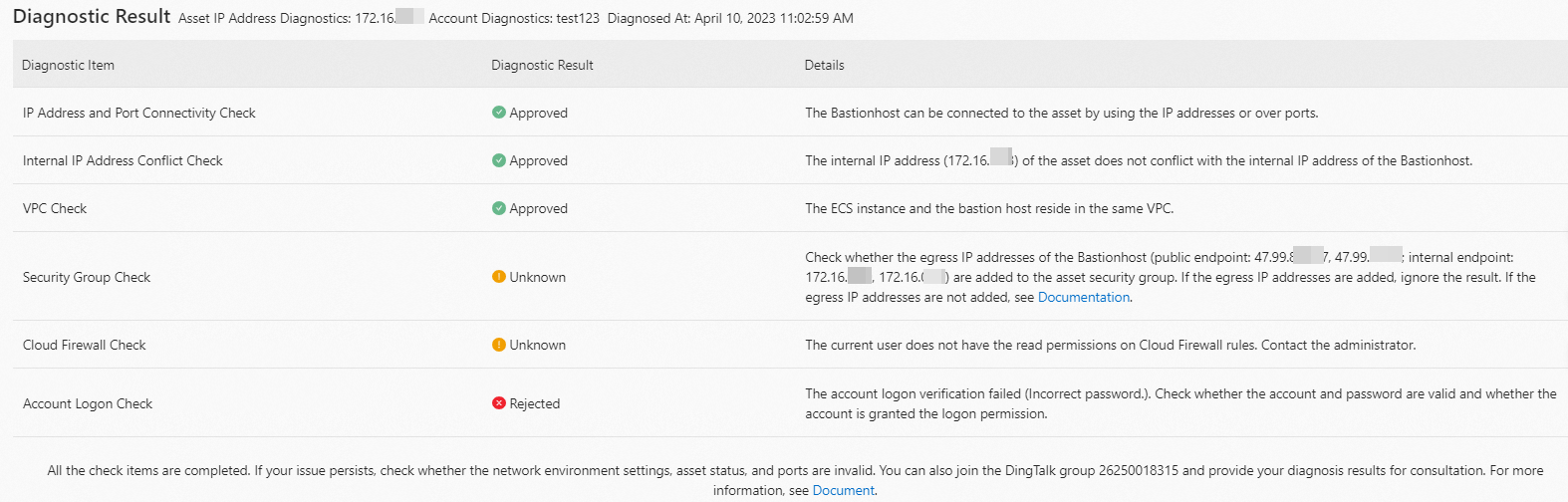The width and height of the screenshot is (1568, 502).
Task: Click orange warning icon for Cloud Firewall Check
Action: pyautogui.click(x=498, y=345)
